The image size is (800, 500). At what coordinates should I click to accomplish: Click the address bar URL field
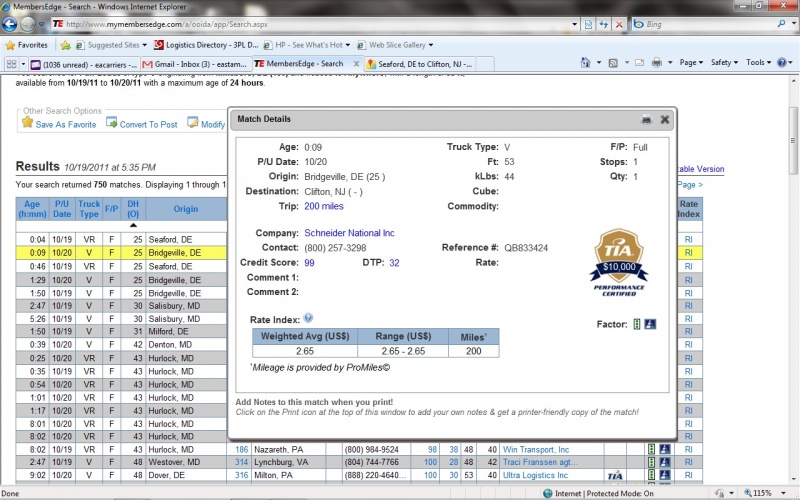click(x=311, y=24)
